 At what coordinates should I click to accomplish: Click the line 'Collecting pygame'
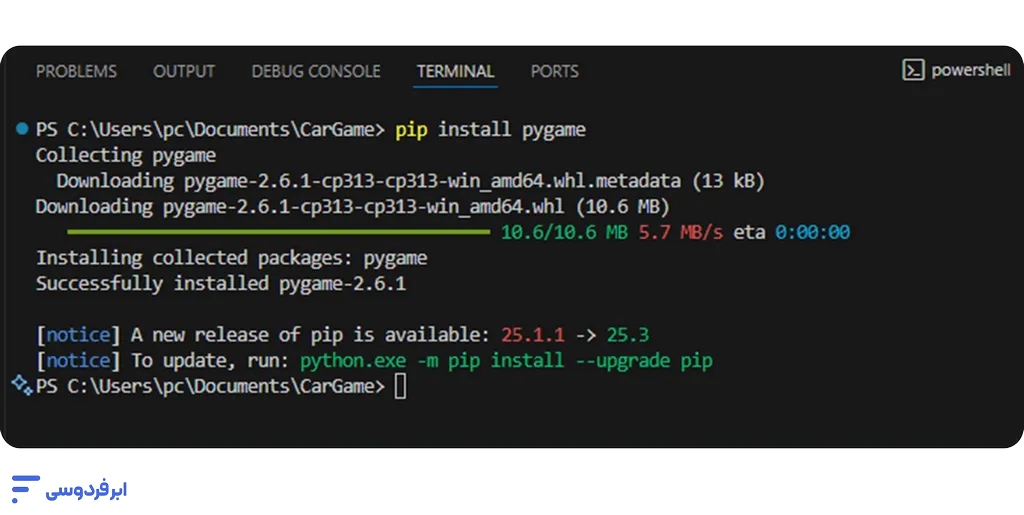(x=126, y=155)
